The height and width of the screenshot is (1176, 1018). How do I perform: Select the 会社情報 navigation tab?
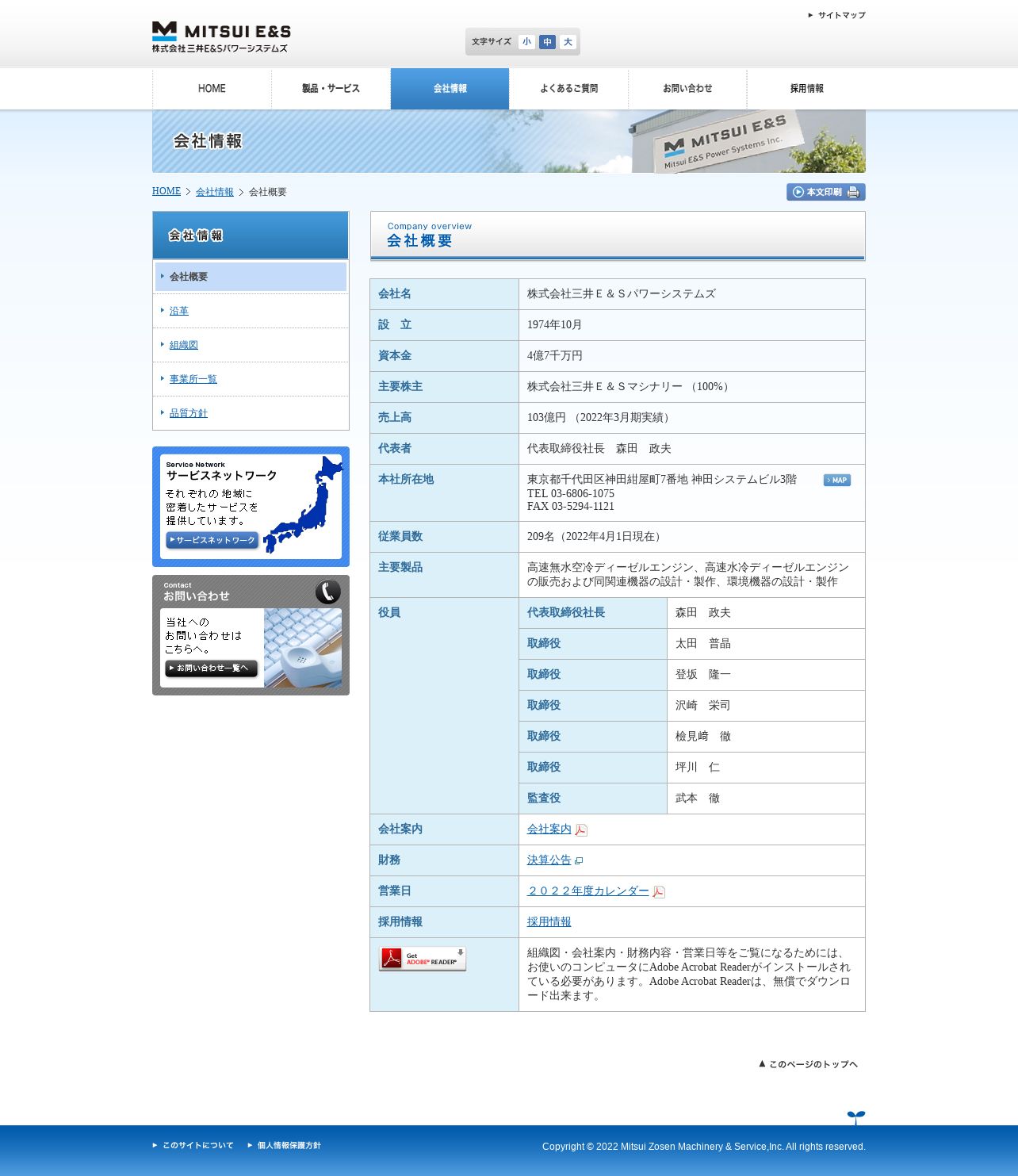[450, 89]
